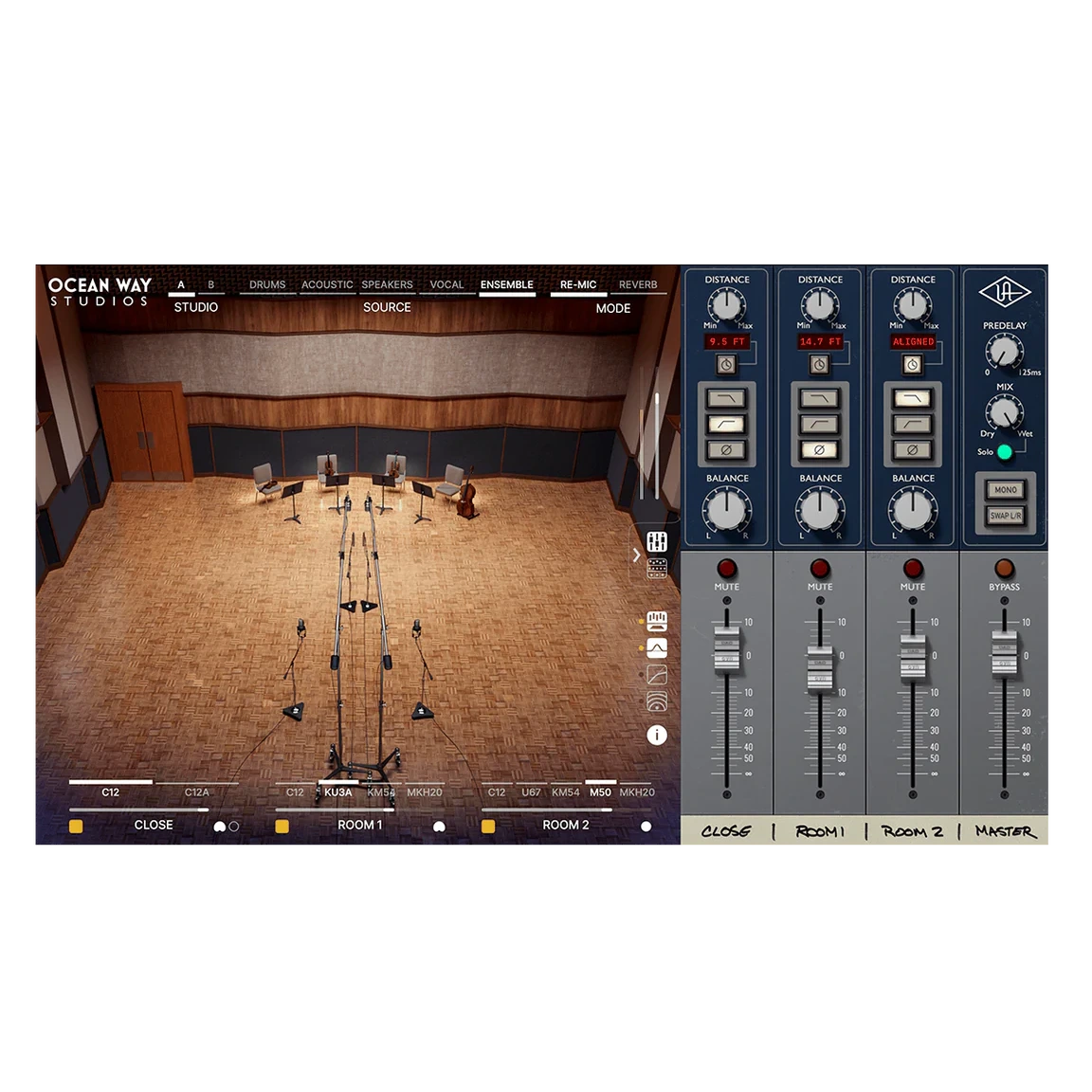Click the Dry/Wet Mix knob
This screenshot has height=1092, width=1092.
click(1004, 411)
